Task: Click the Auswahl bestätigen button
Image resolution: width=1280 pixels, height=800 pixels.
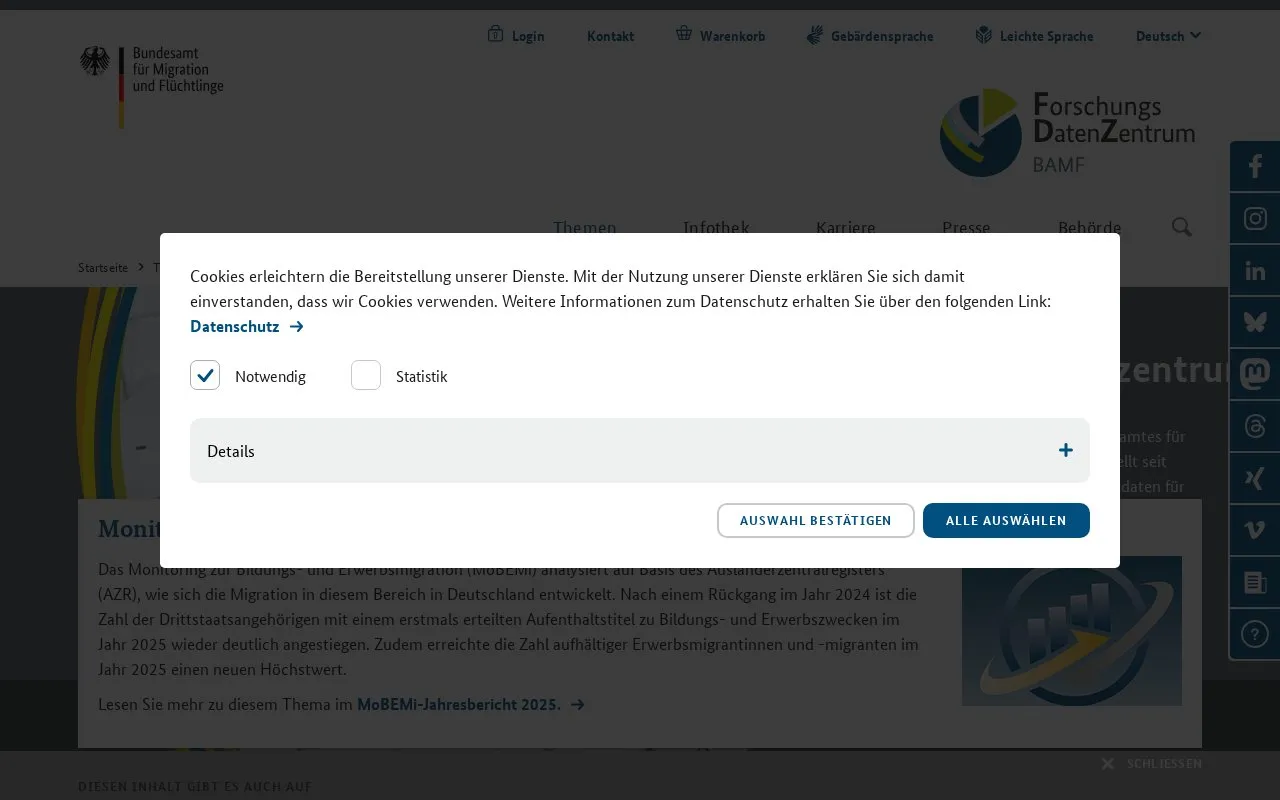Action: [816, 520]
